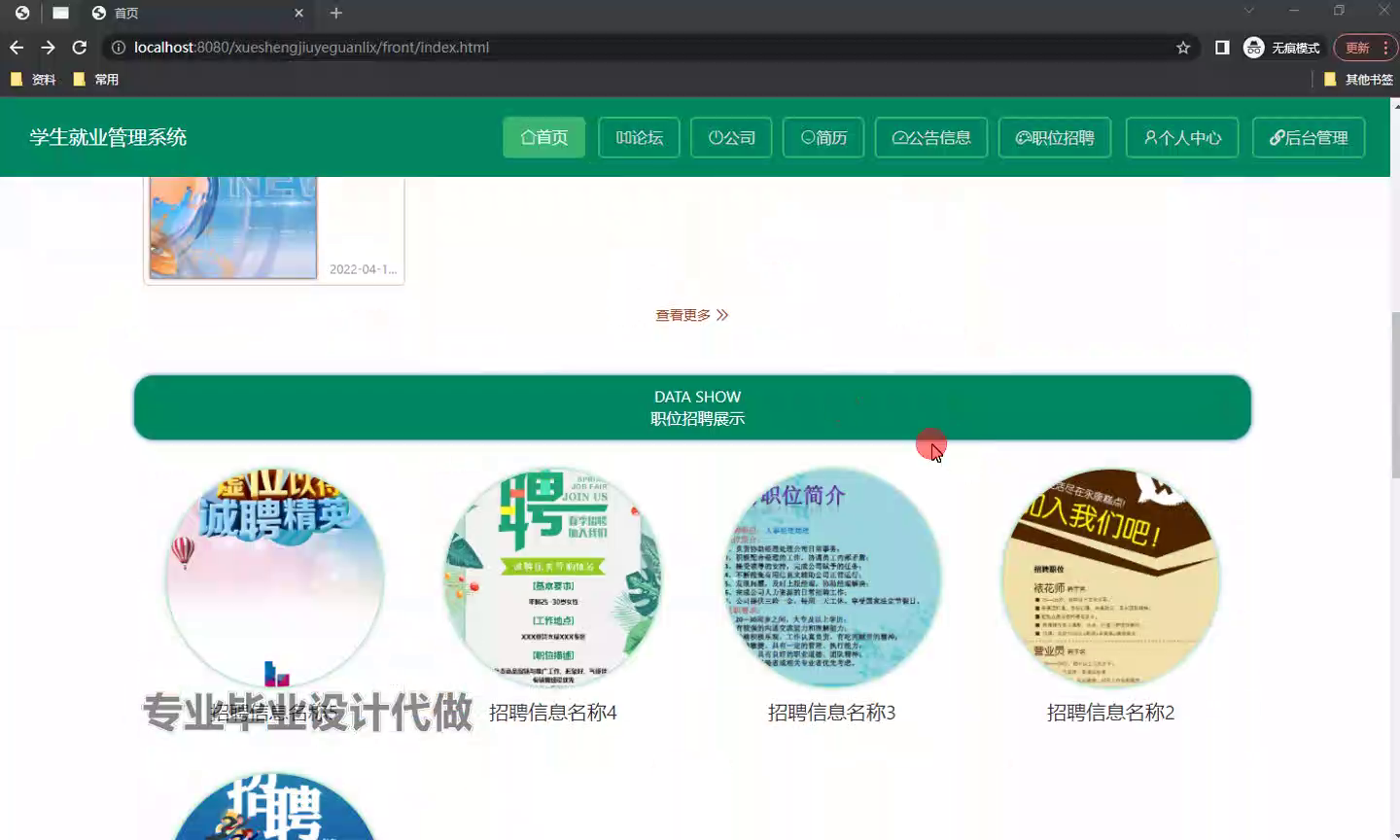This screenshot has height=840, width=1400.
Task: Reload the page with the refresh icon
Action: [x=80, y=48]
